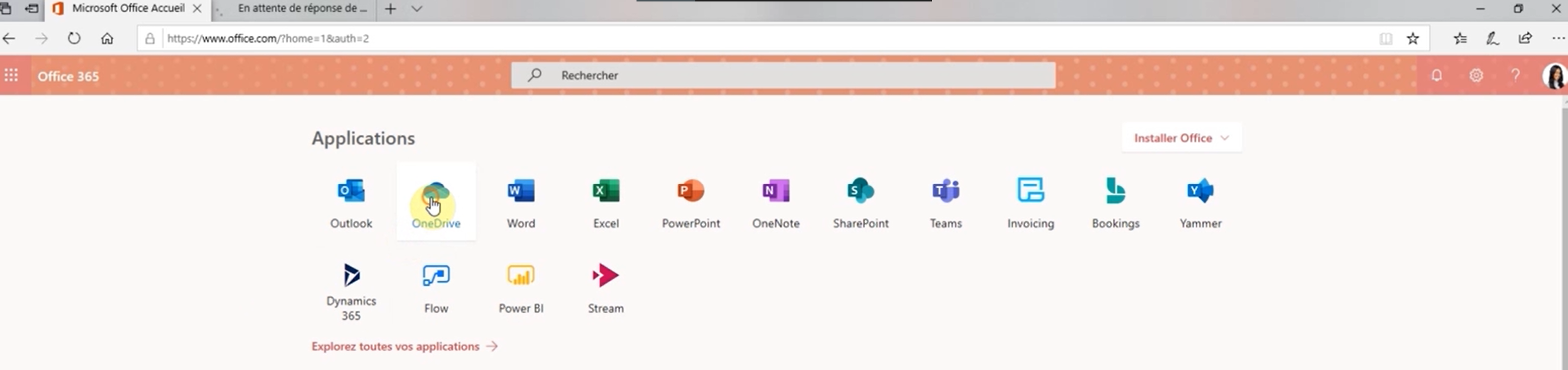The image size is (1568, 370).
Task: Switch to the 'En attente de réponse' tab
Action: click(x=294, y=9)
